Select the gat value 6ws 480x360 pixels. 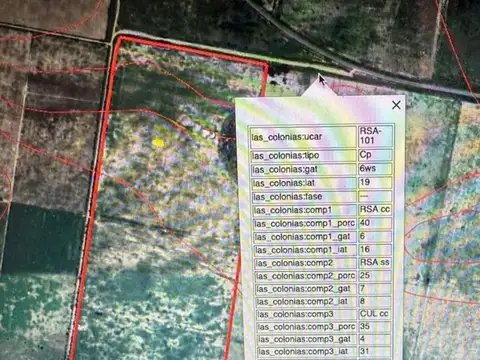point(375,169)
